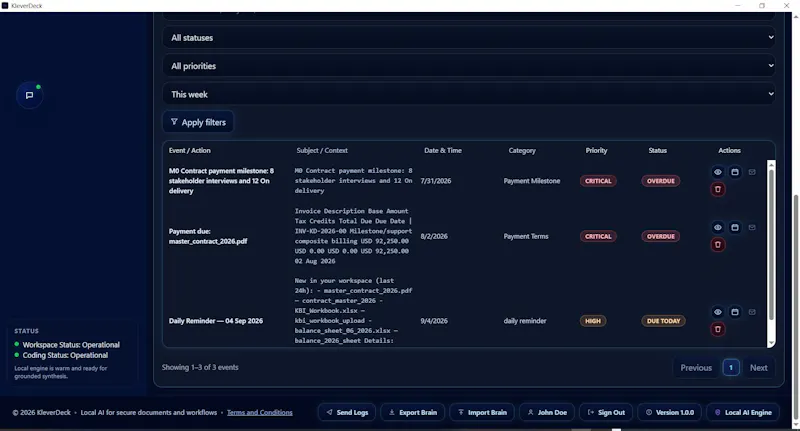Expand the All priorities dropdown
The height and width of the screenshot is (431, 800).
tap(469, 66)
